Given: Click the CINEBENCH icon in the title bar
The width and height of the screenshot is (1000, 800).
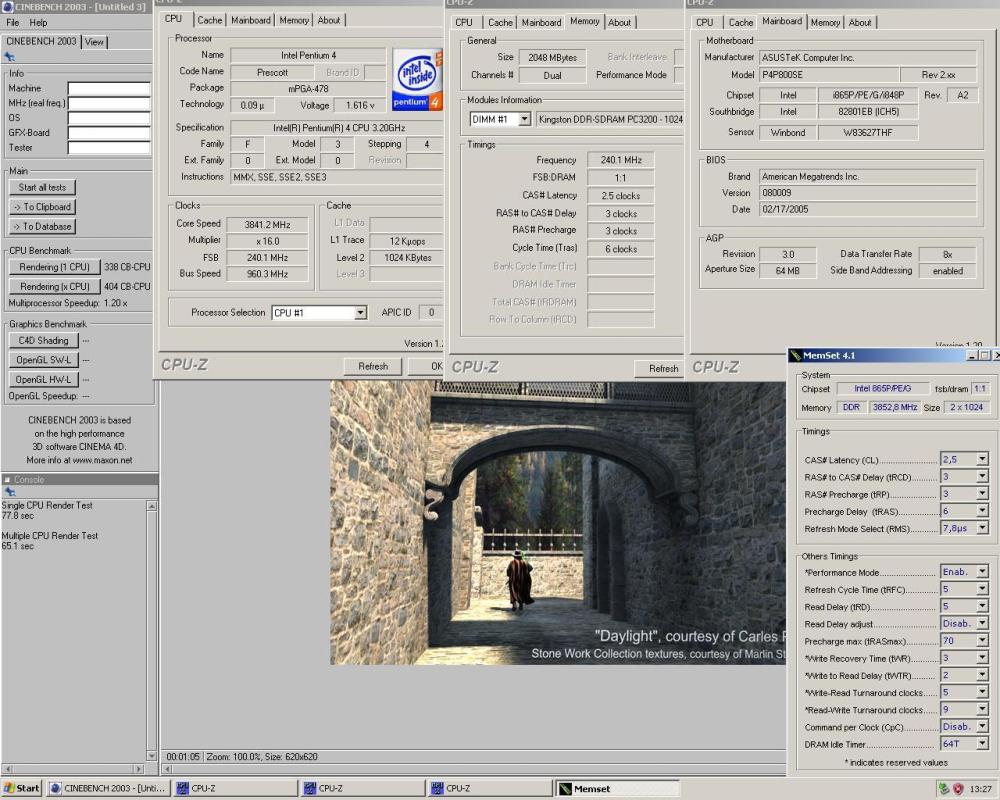Looking at the screenshot, I should tap(8, 6).
